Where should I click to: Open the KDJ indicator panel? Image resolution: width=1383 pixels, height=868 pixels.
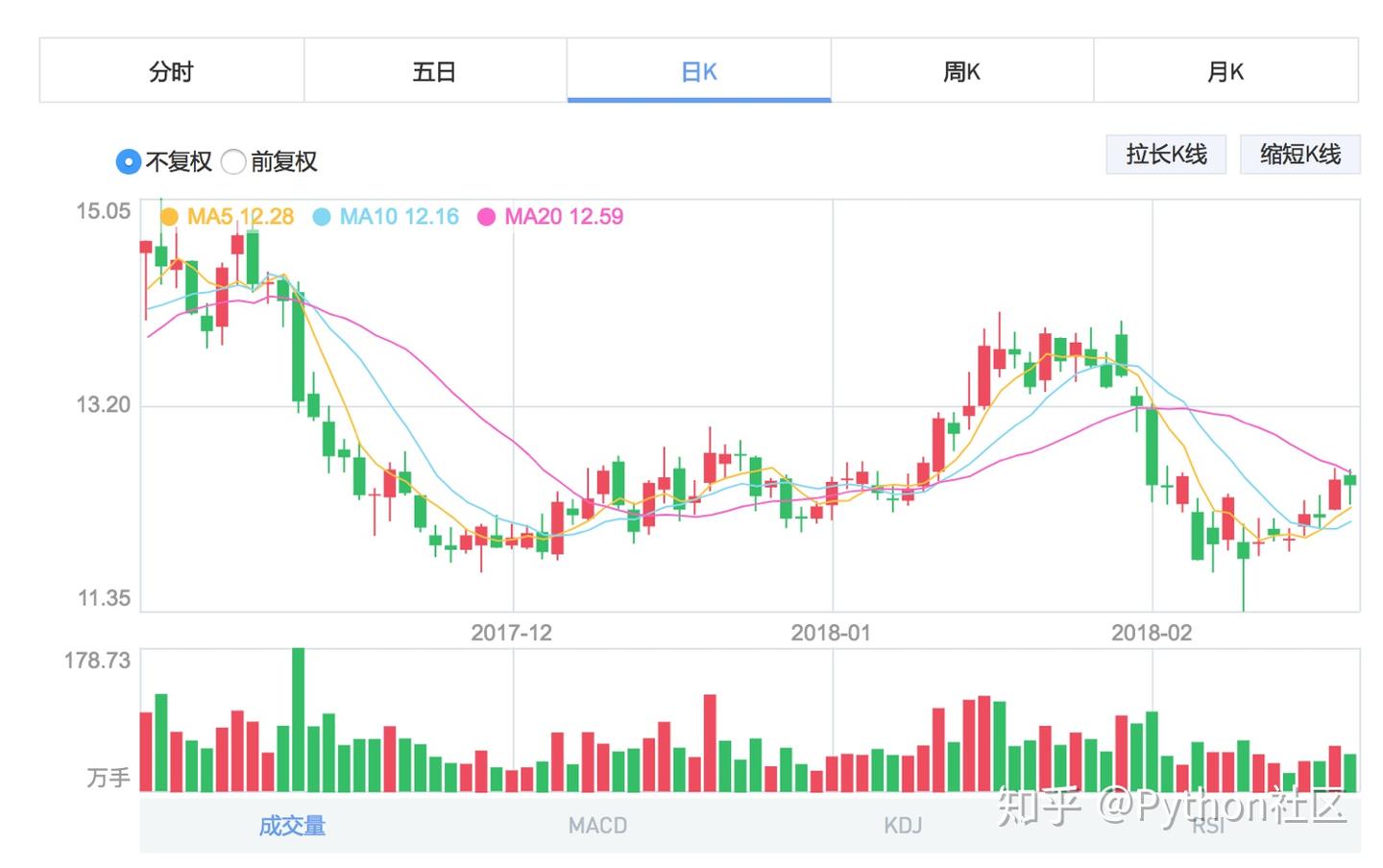(902, 825)
